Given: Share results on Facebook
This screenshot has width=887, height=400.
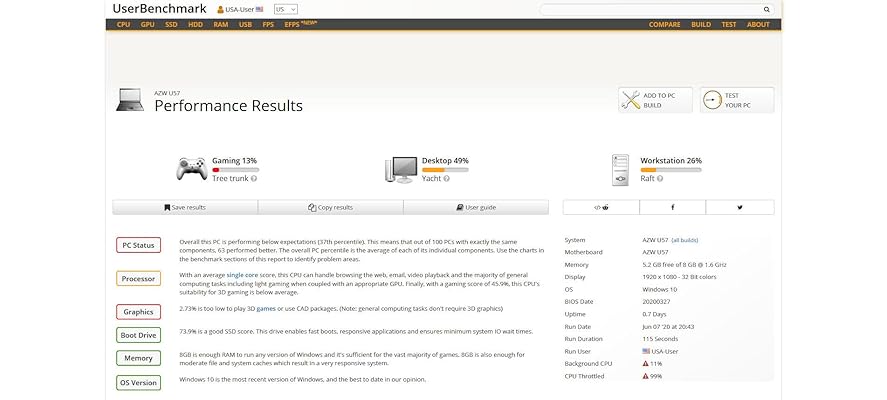Looking at the screenshot, I should coord(672,208).
